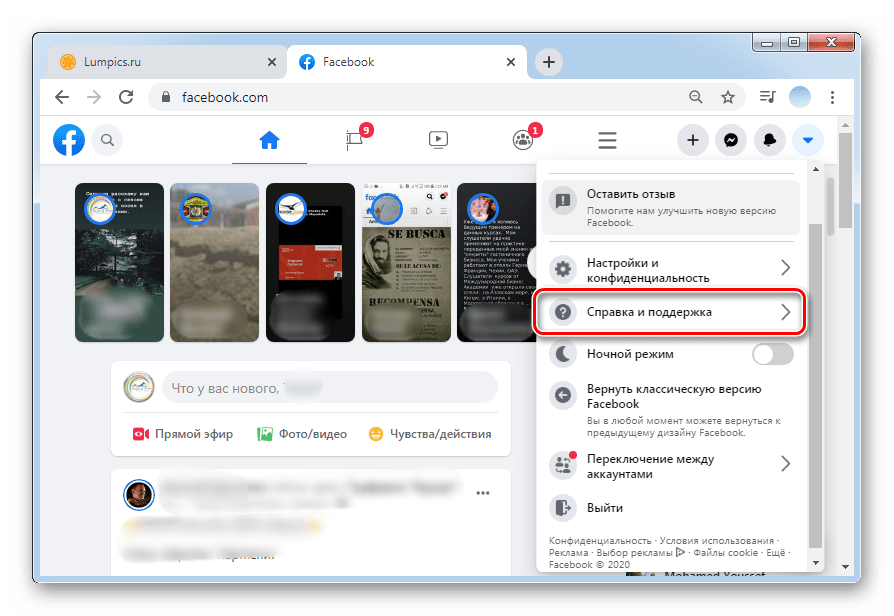Open Facebook Messenger from the top bar
Image resolution: width=894 pixels, height=616 pixels.
point(731,140)
